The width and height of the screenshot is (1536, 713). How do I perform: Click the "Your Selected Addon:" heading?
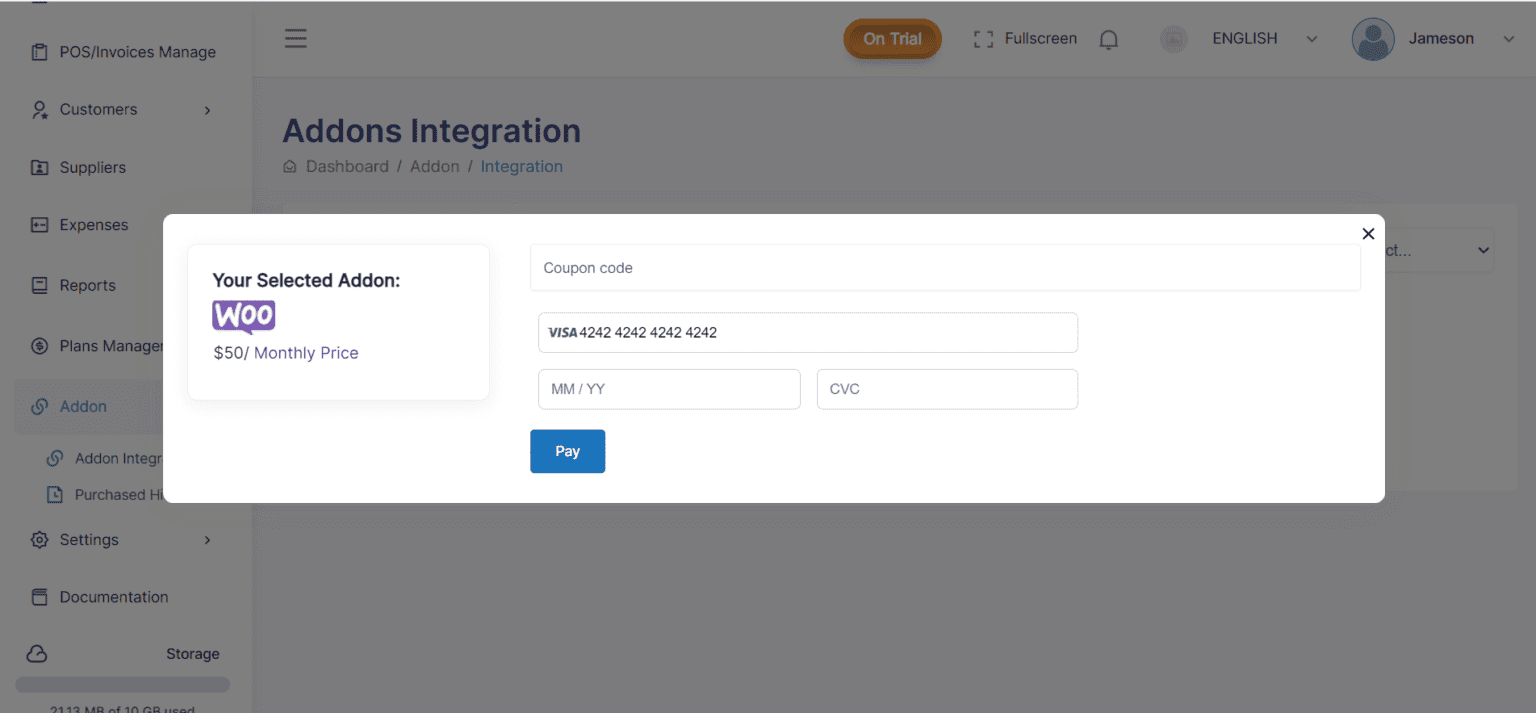tap(306, 281)
